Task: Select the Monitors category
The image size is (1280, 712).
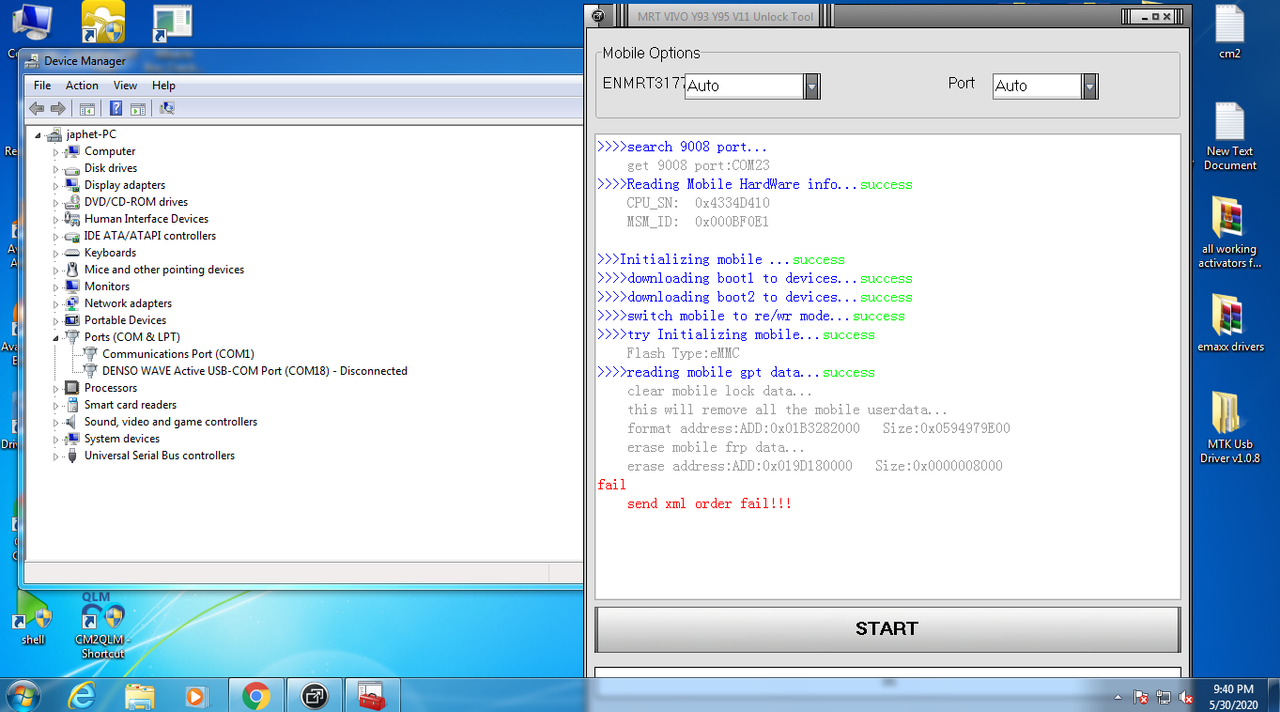Action: click(x=107, y=287)
